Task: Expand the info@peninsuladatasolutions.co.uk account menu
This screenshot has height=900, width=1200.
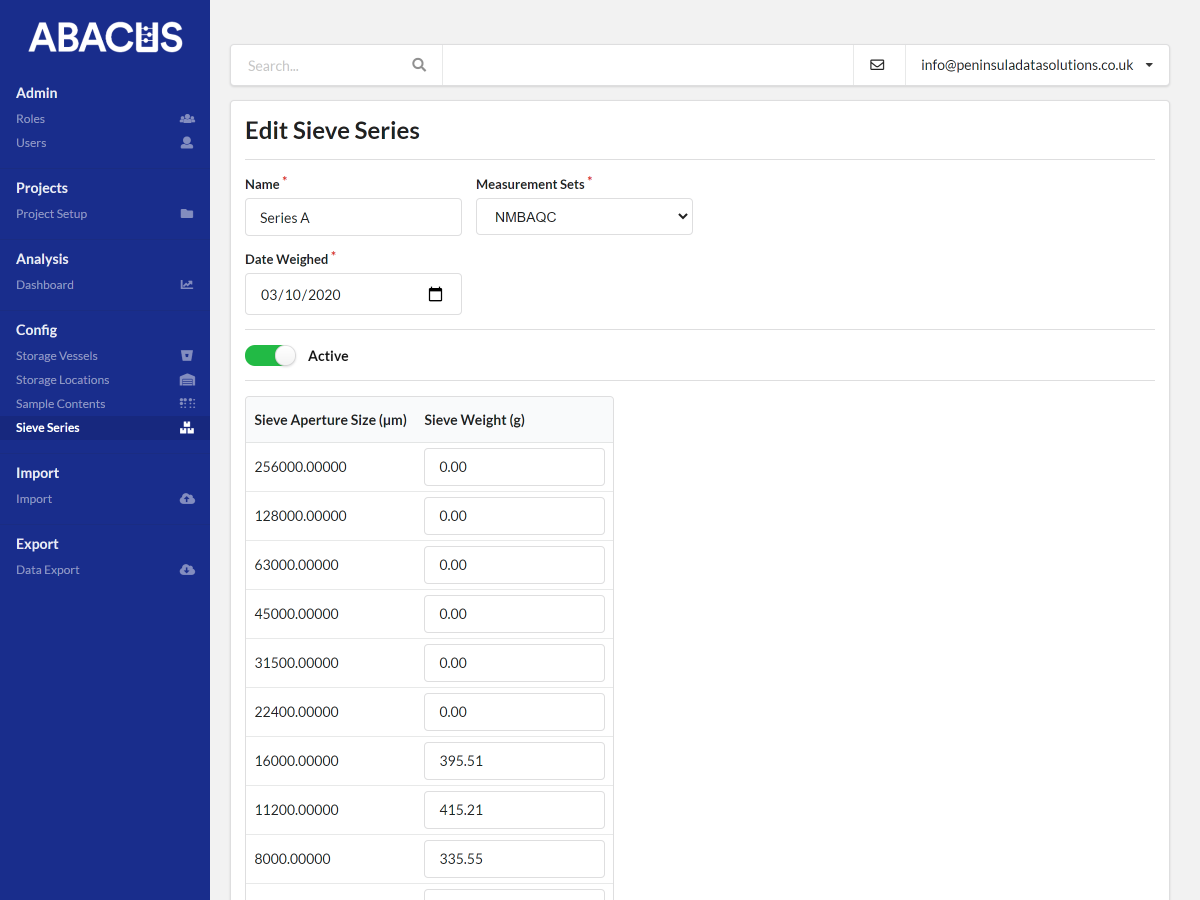Action: [x=1037, y=65]
